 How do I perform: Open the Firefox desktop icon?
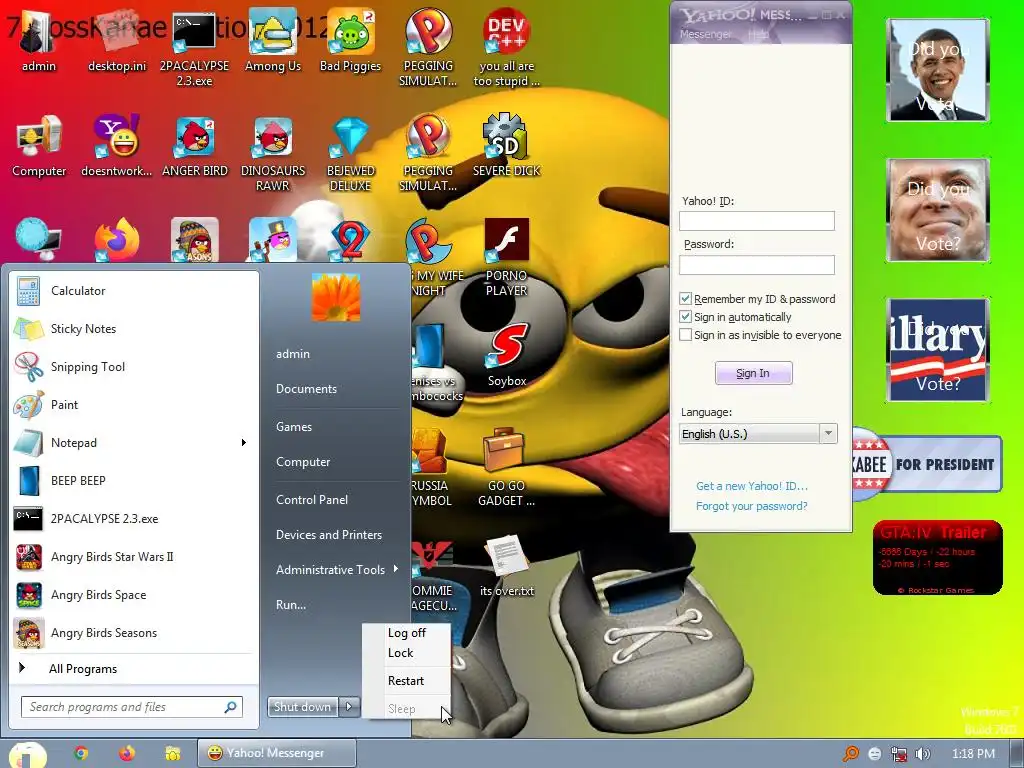(x=117, y=240)
